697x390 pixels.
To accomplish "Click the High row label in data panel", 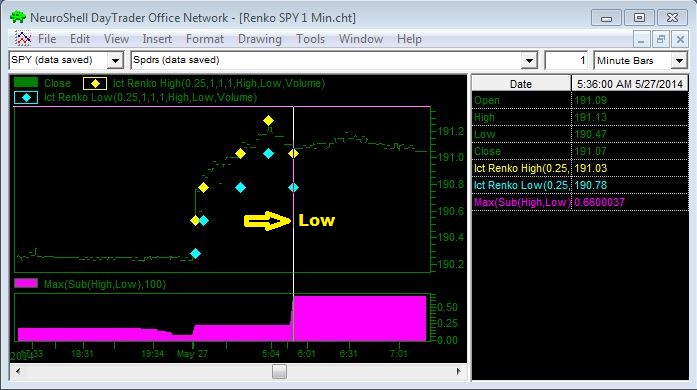I will 484,117.
